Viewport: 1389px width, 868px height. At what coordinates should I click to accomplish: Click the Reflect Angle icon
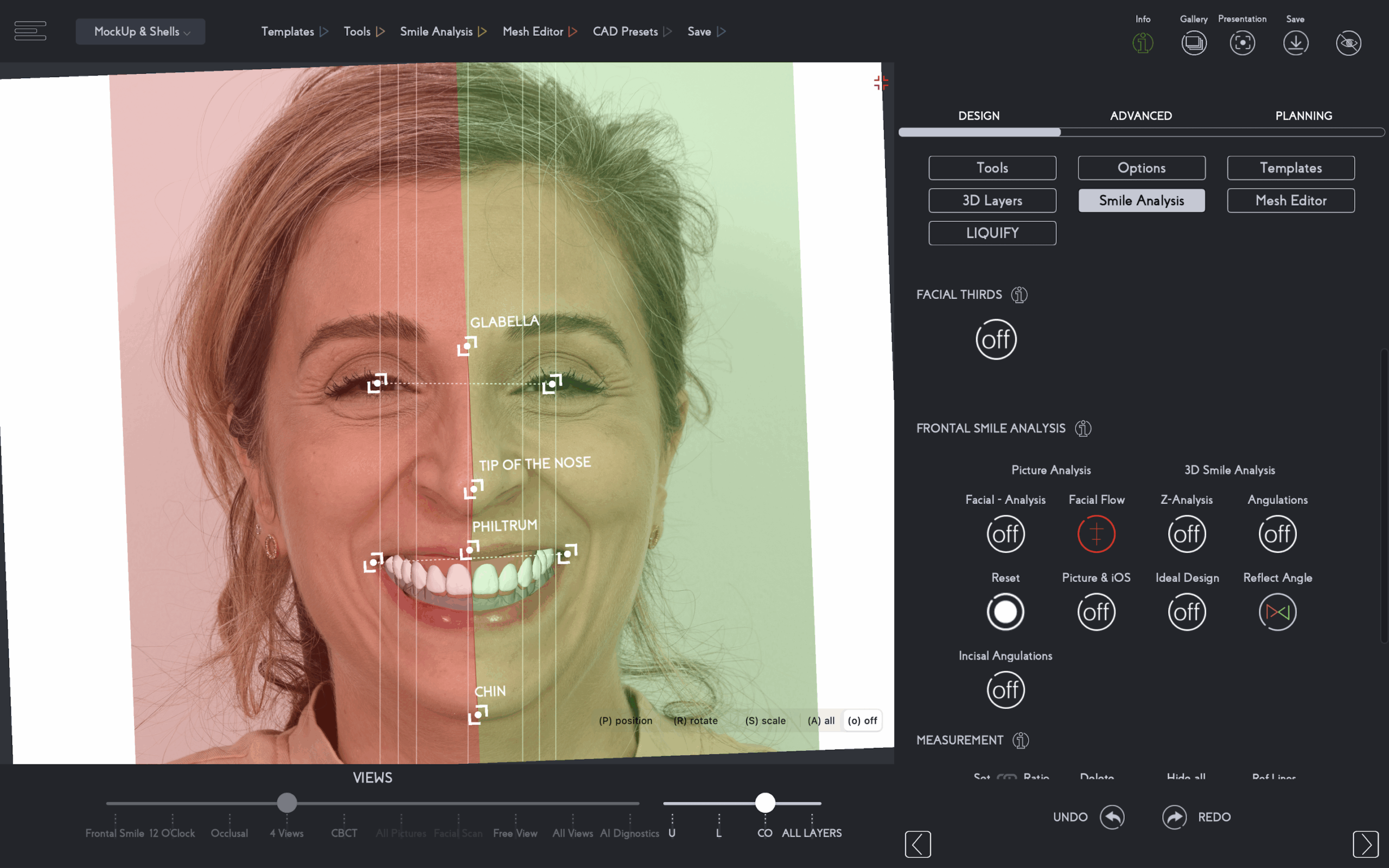point(1277,612)
